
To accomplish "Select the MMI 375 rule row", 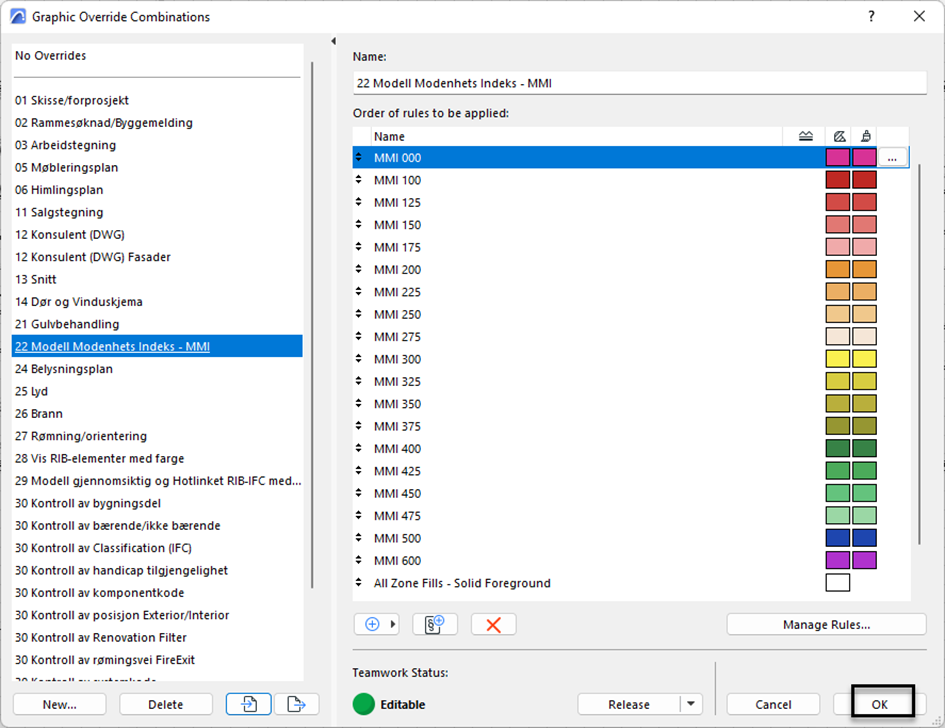I will point(631,426).
